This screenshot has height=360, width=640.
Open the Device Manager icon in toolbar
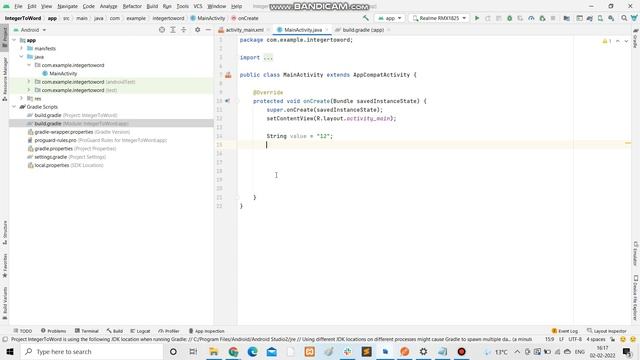pos(600,18)
